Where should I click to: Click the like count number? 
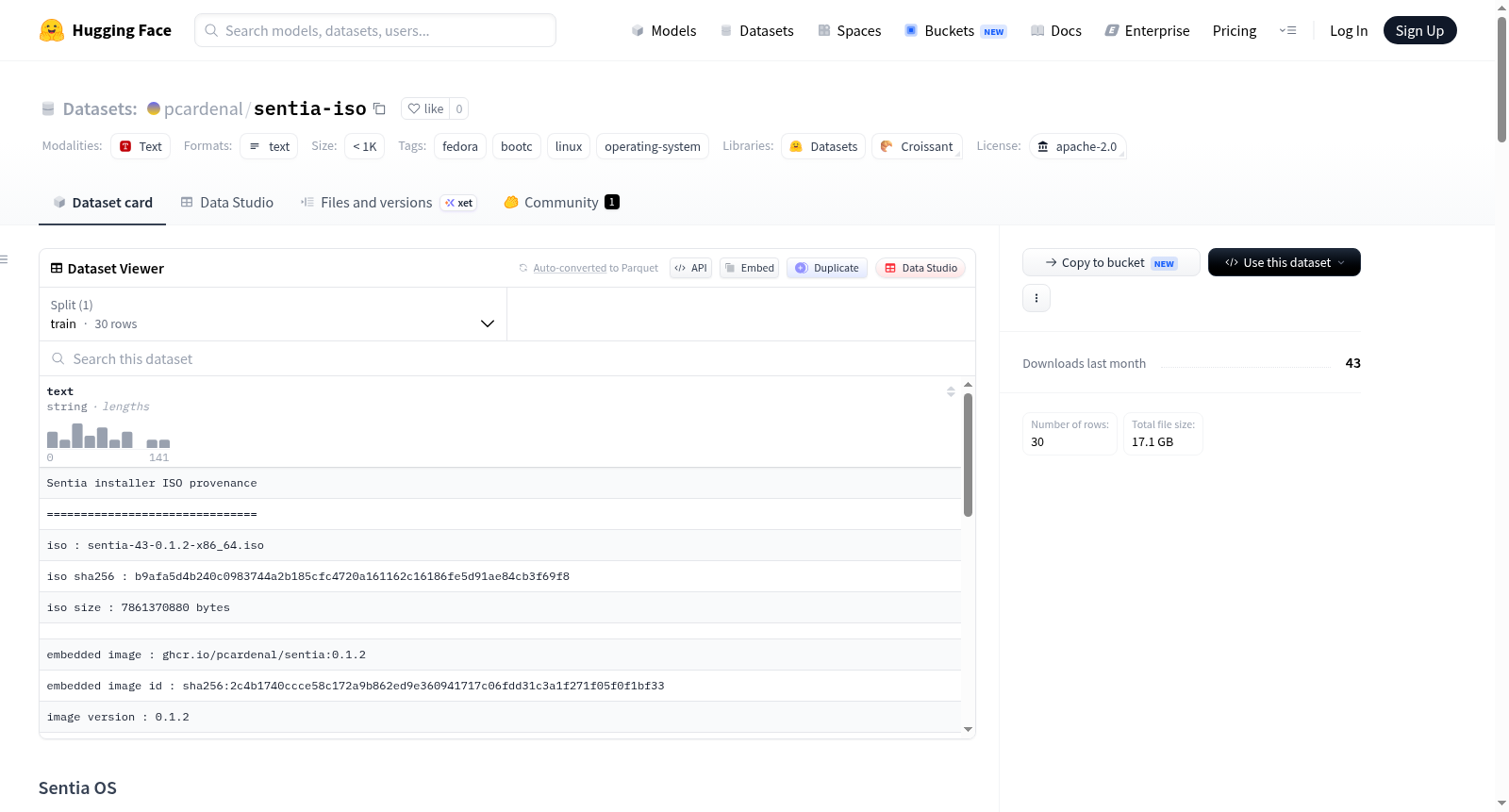(459, 108)
